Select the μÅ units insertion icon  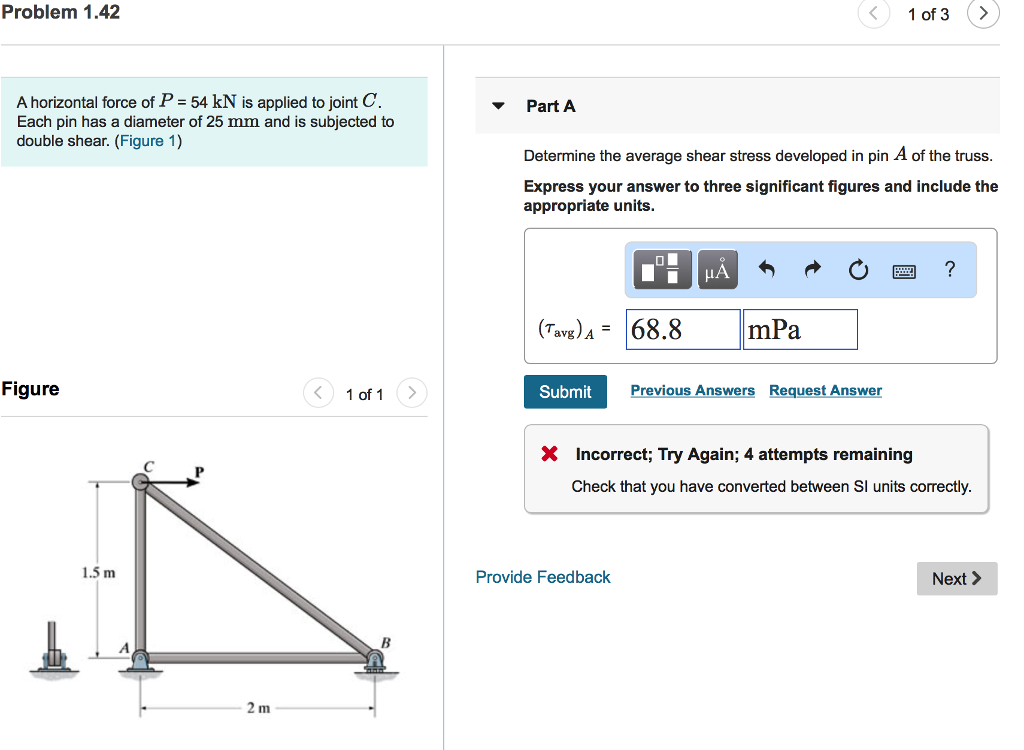pyautogui.click(x=717, y=269)
